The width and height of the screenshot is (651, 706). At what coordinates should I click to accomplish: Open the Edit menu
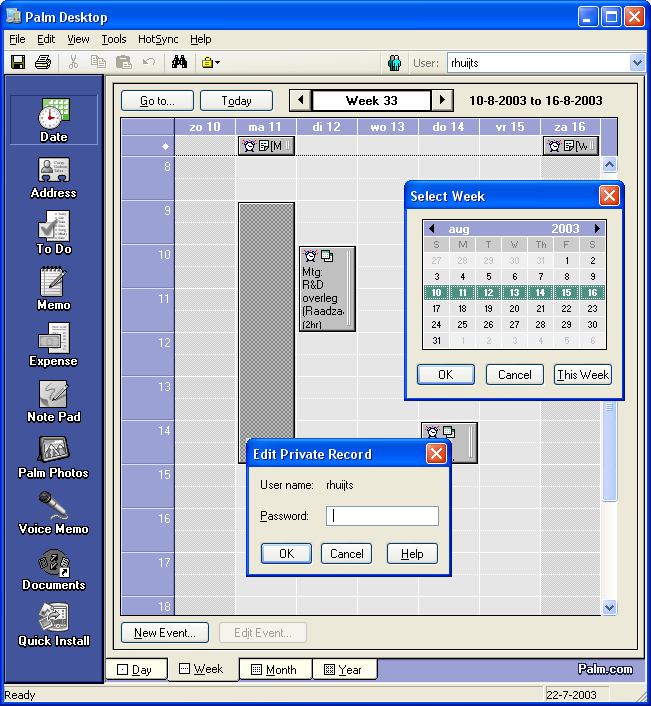pyautogui.click(x=46, y=40)
